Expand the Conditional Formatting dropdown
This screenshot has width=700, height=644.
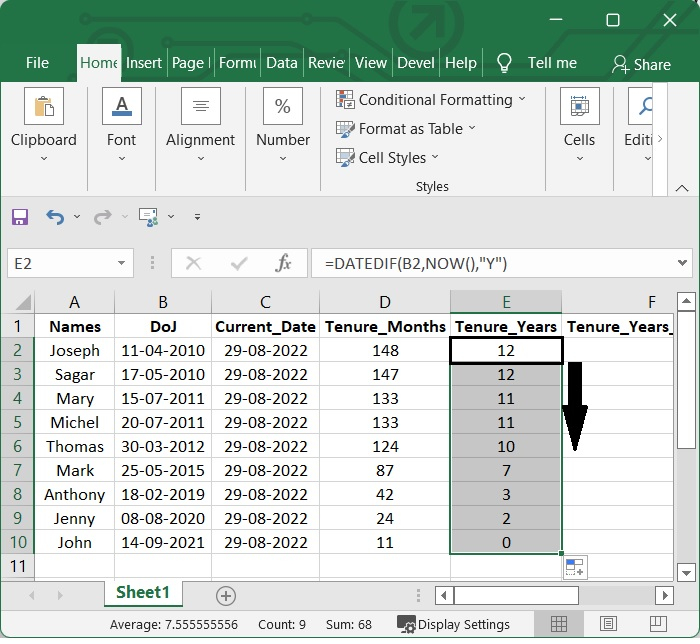click(523, 100)
